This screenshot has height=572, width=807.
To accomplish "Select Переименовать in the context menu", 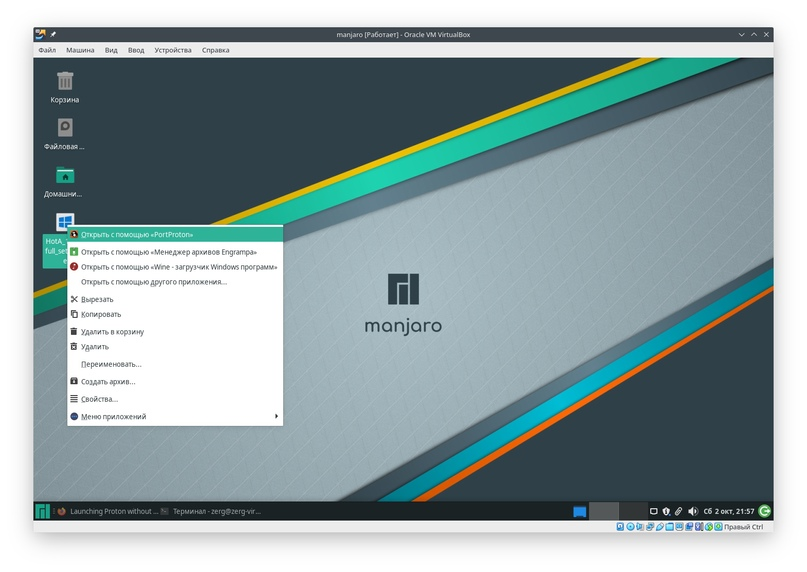I will coord(175,364).
